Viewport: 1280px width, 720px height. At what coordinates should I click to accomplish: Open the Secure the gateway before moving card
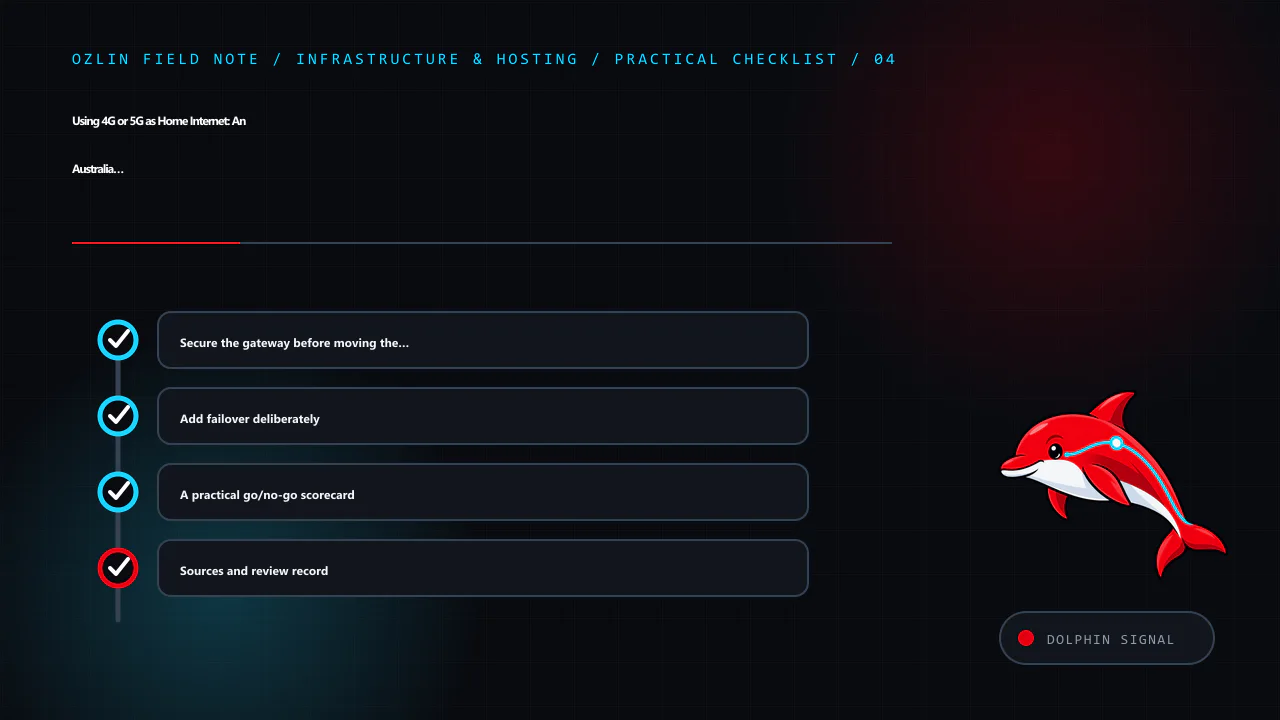483,340
